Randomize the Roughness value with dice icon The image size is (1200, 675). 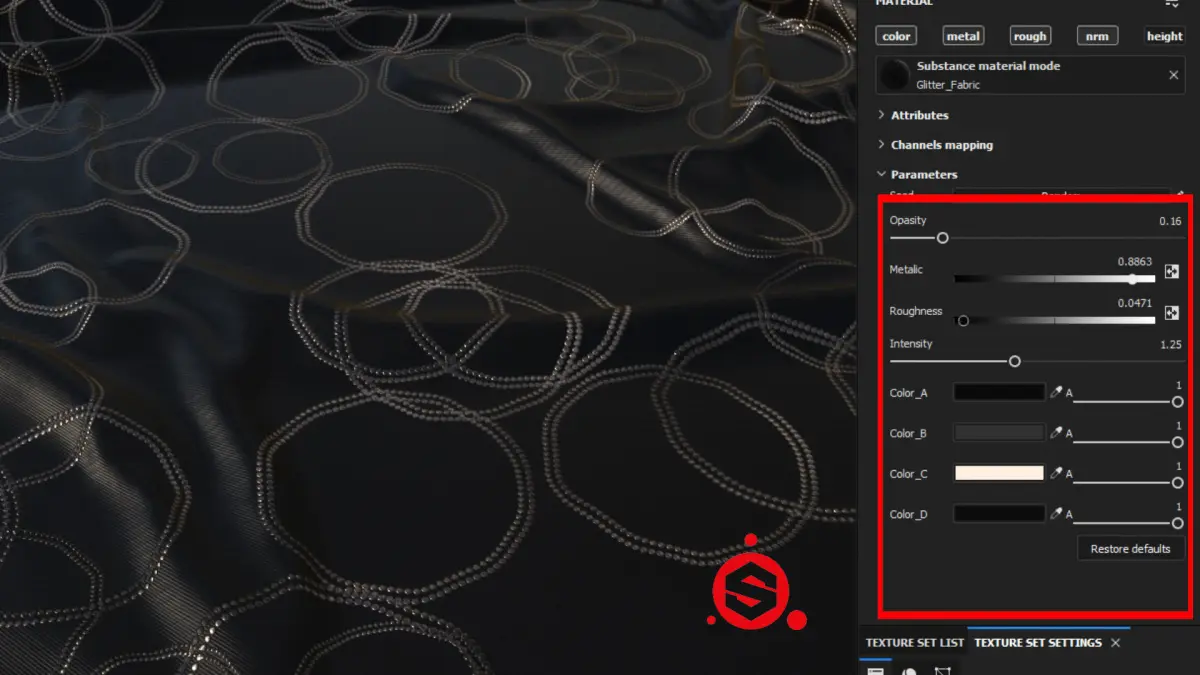[1172, 313]
